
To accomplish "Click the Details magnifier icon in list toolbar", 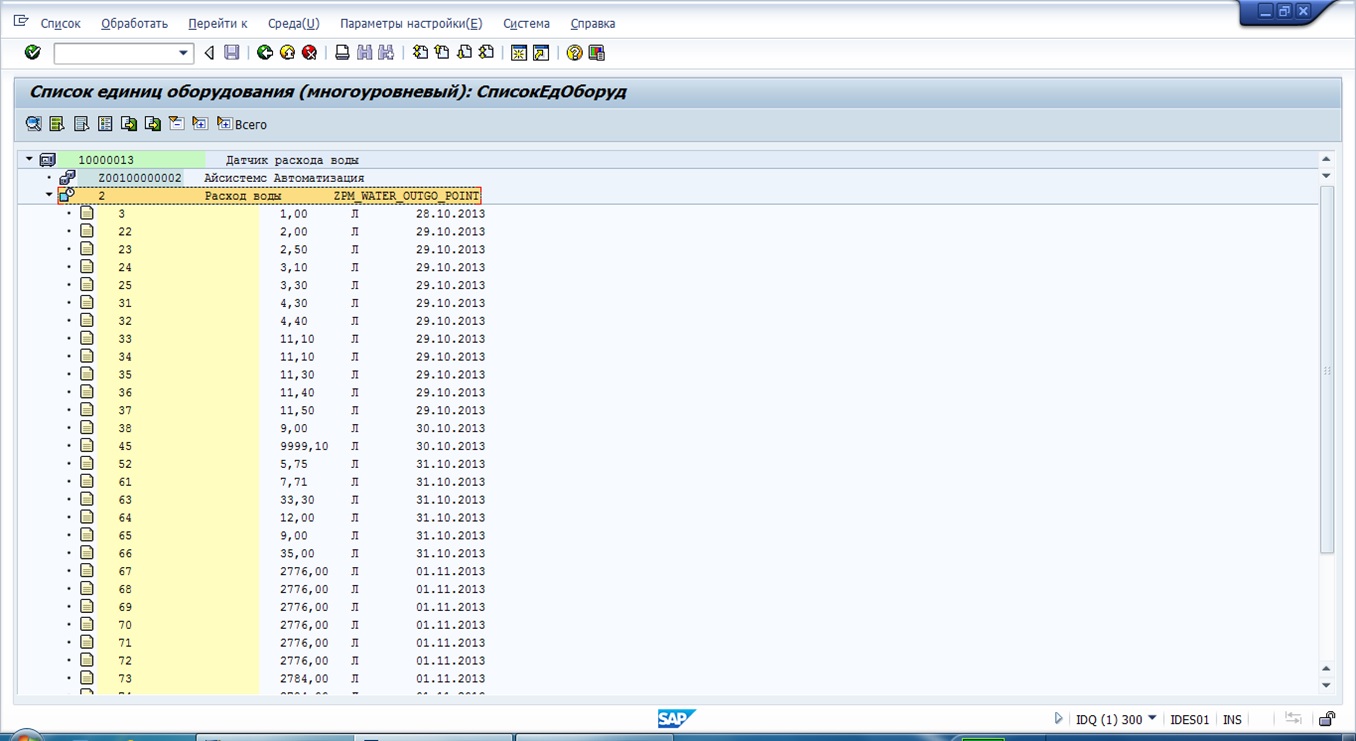I will click(x=34, y=124).
